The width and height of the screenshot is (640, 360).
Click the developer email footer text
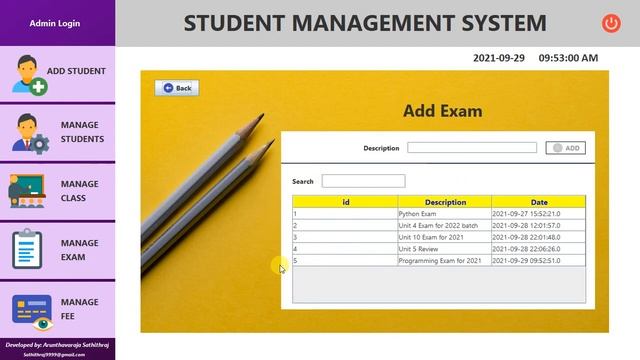pyautogui.click(x=54, y=355)
